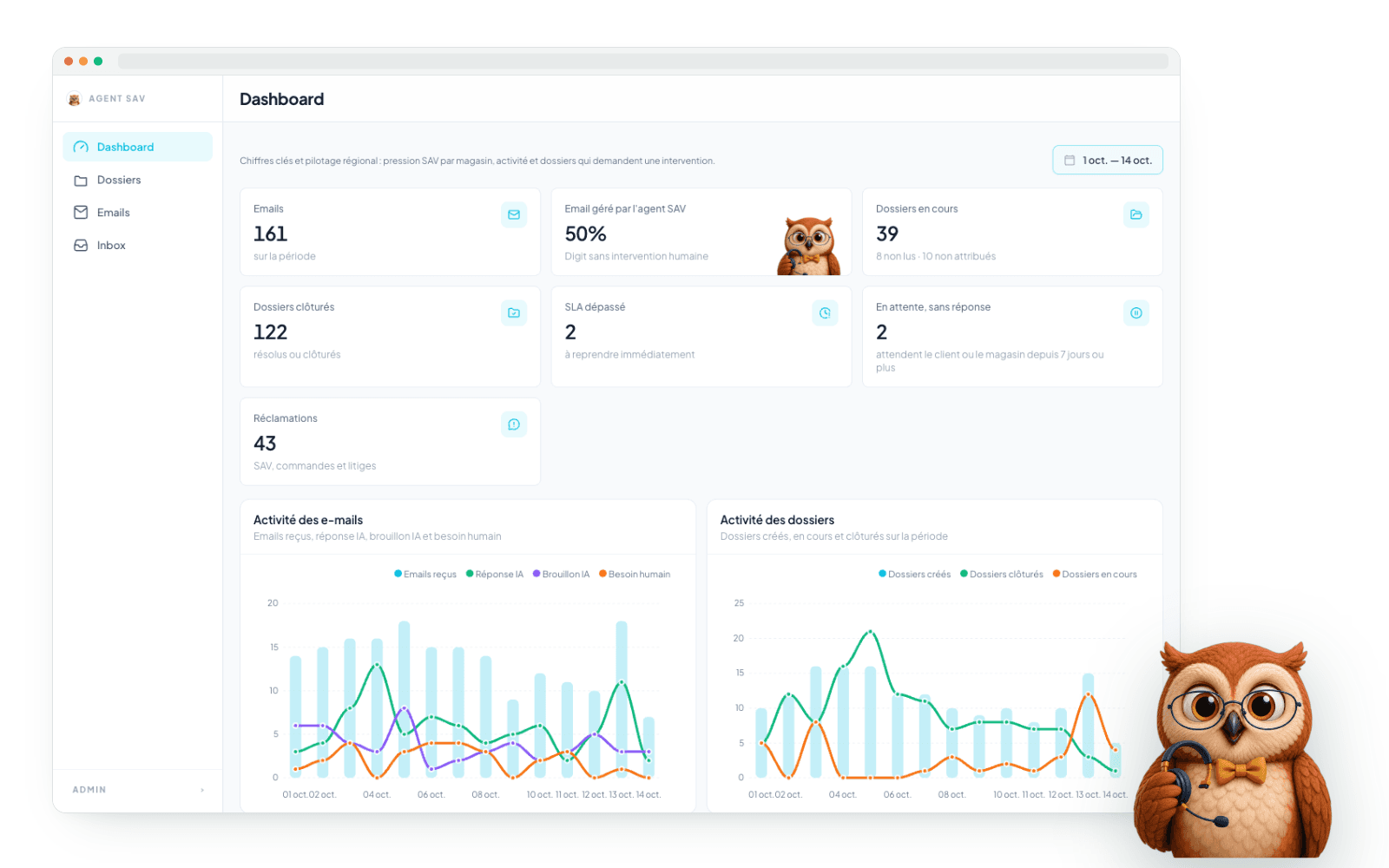Click "8 non lus · 10 non attribués" text
1389x868 pixels.
(x=936, y=256)
